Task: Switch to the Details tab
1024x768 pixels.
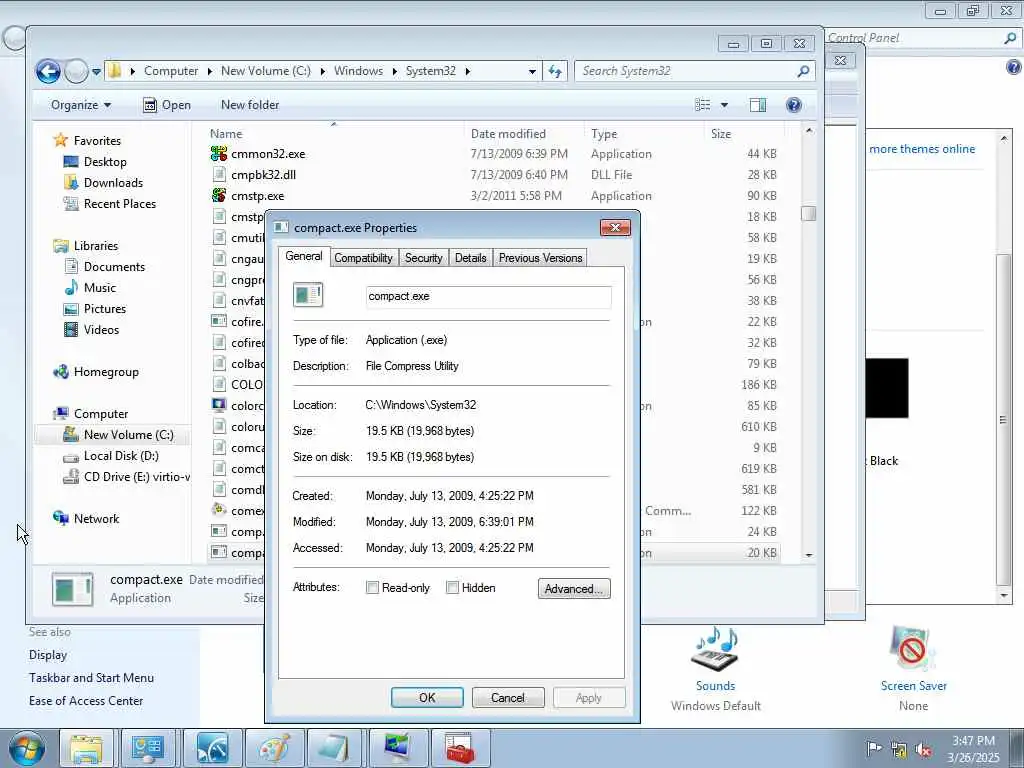Action: point(470,258)
